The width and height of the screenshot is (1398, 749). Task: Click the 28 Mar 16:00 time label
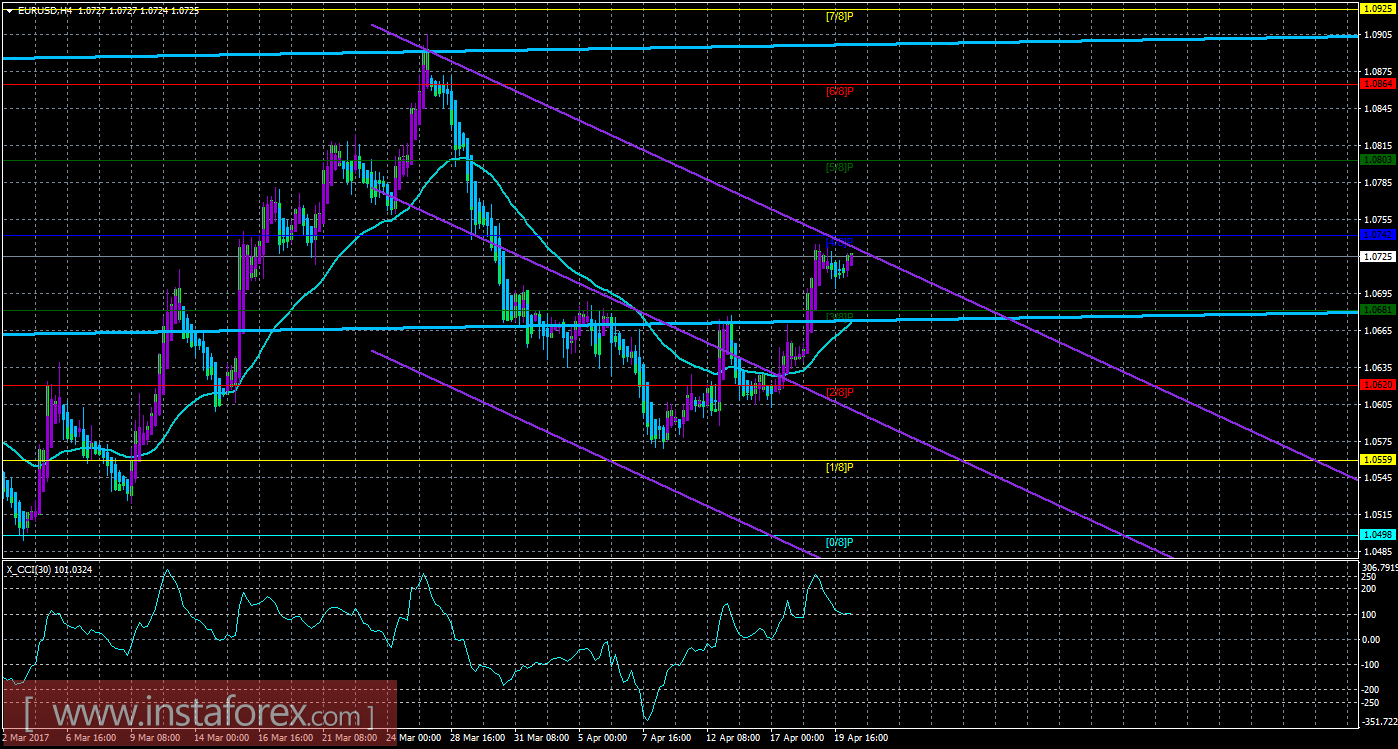click(479, 737)
